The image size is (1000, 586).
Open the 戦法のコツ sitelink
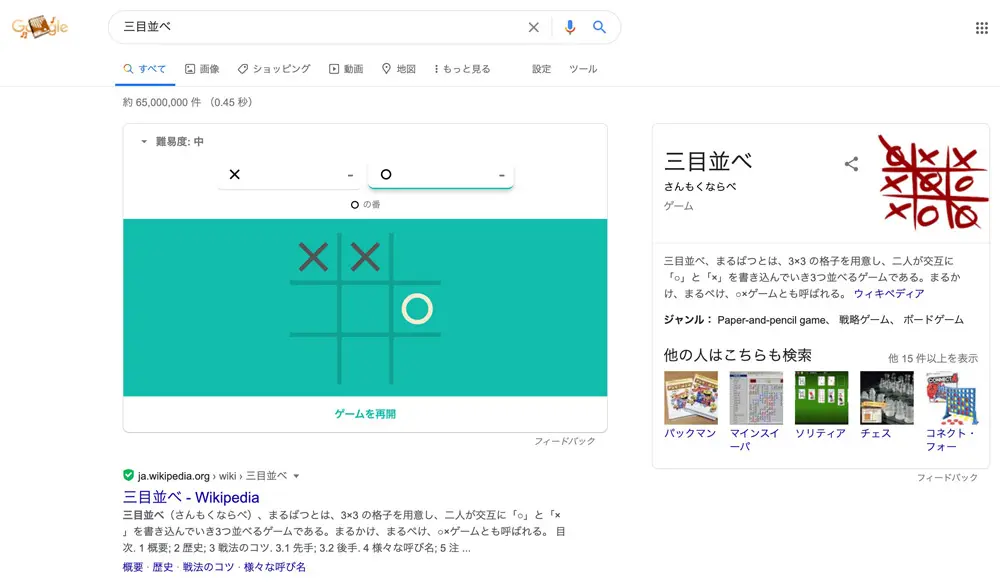click(209, 567)
